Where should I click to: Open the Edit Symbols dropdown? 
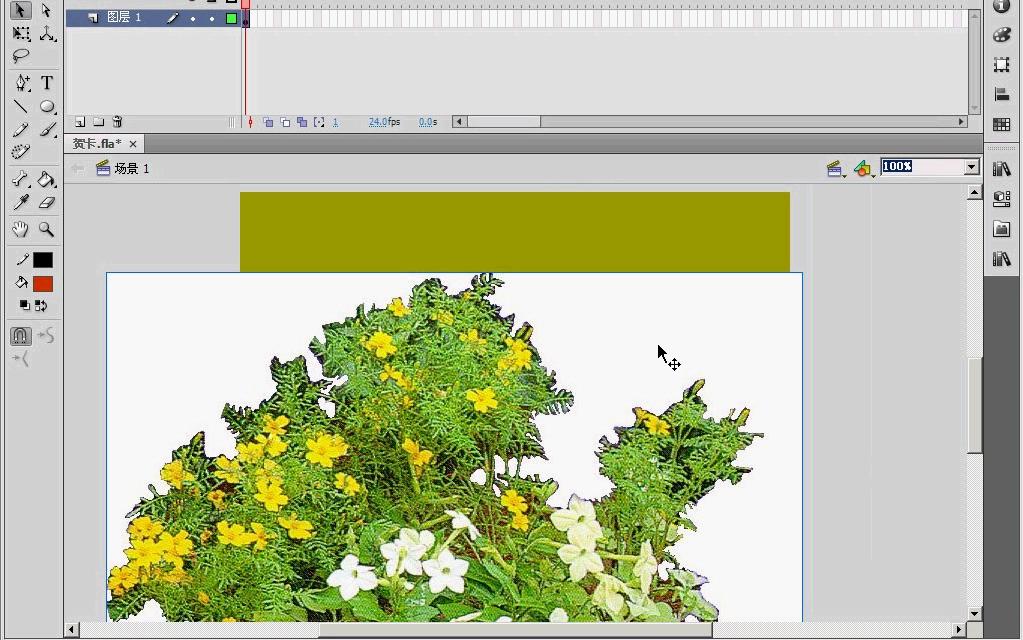point(864,169)
